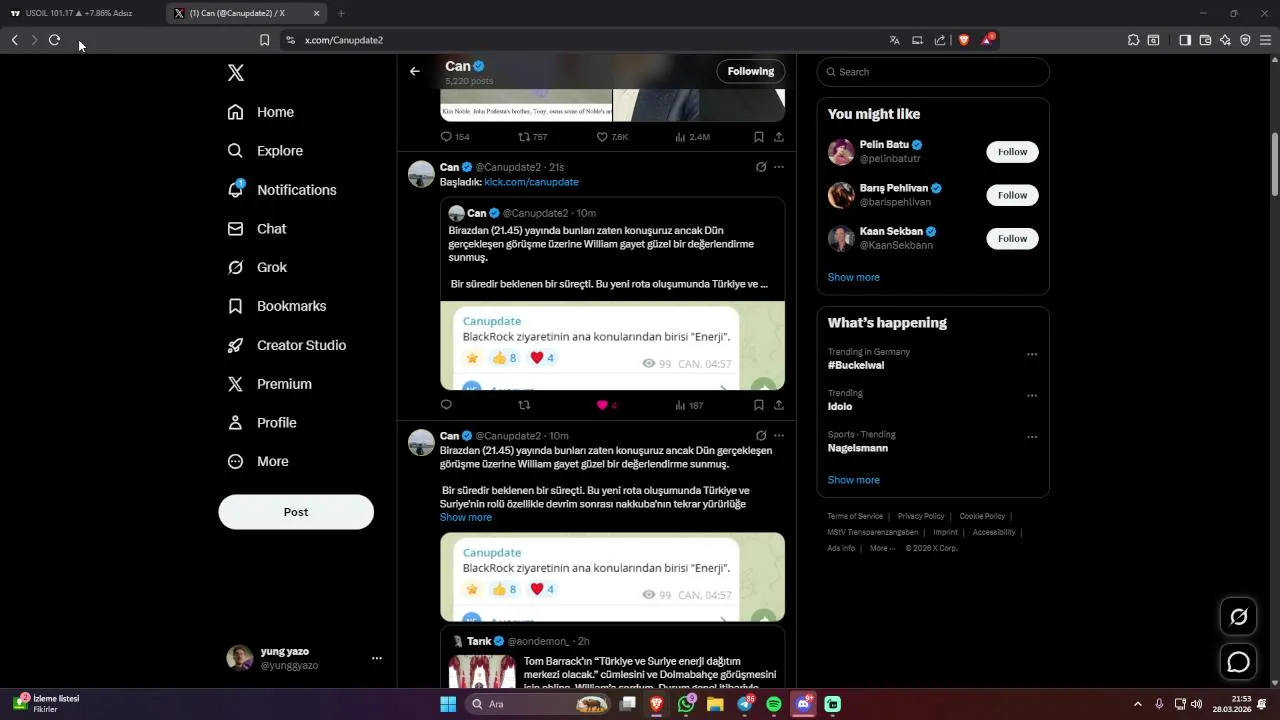Screen dimensions: 1280x720
Task: Click the Post button
Action: 296,512
